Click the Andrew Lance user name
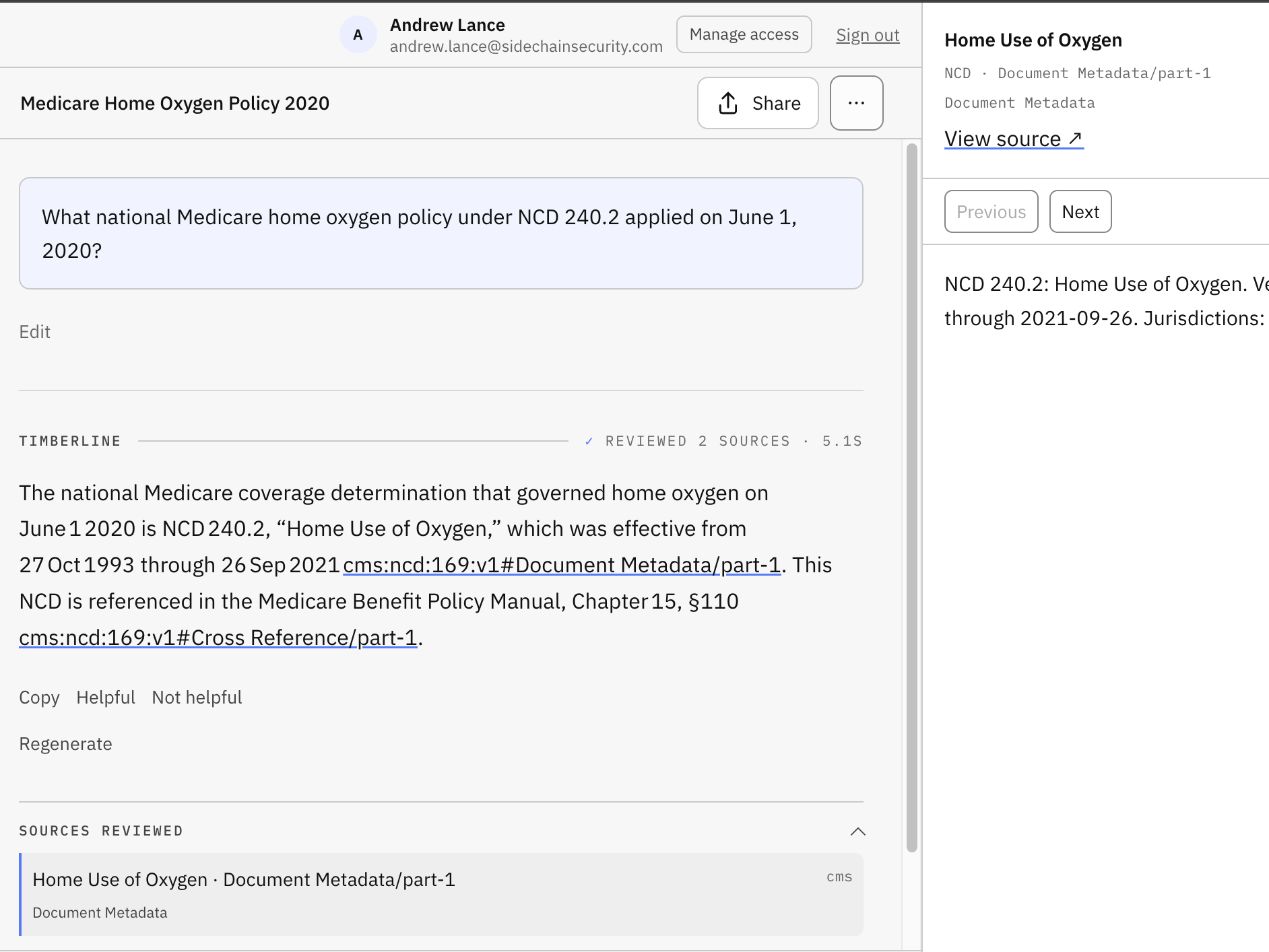Image resolution: width=1269 pixels, height=952 pixels. tap(447, 25)
